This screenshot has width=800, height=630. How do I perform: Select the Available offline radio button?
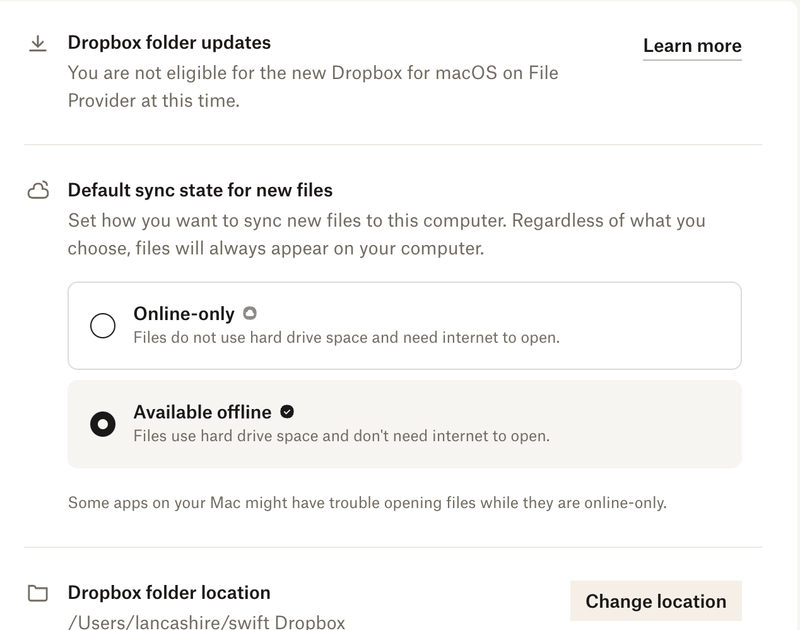(x=103, y=424)
